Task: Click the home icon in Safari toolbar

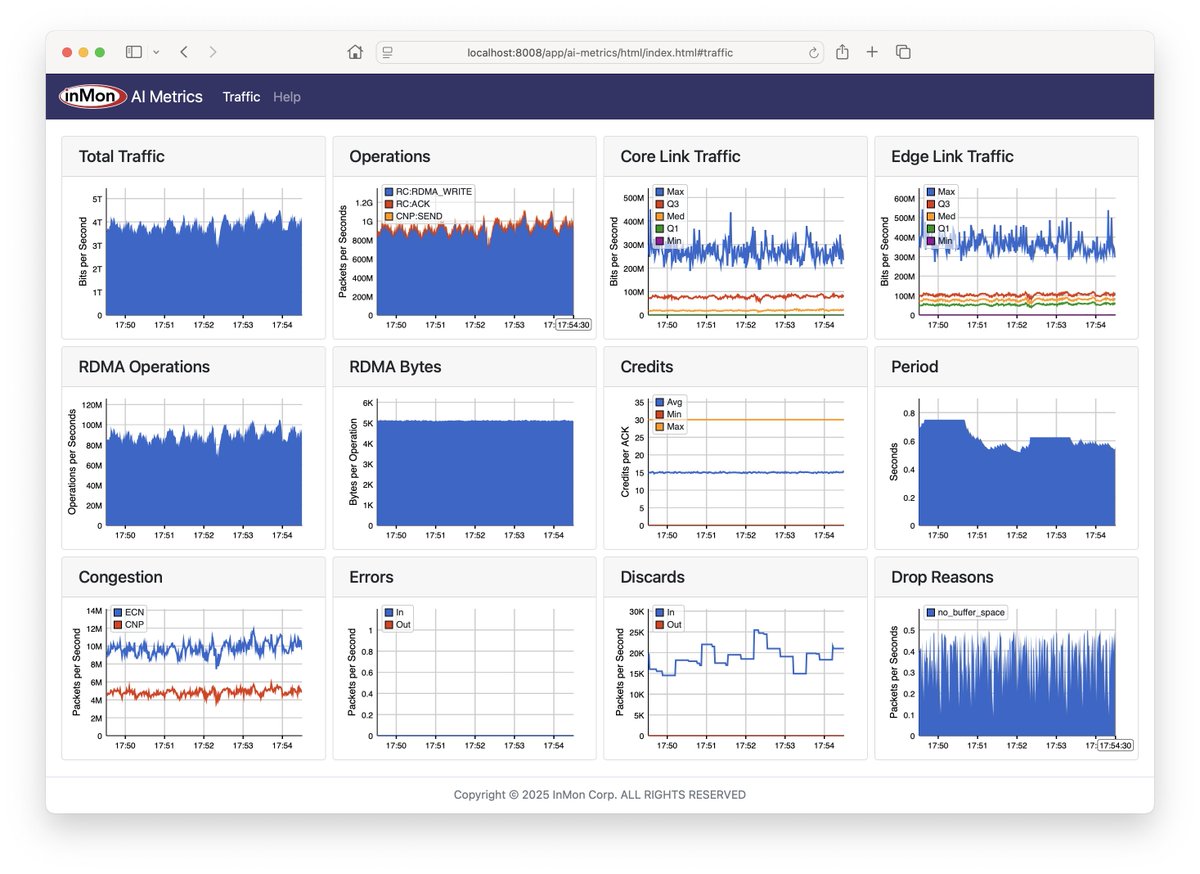Action: point(355,52)
